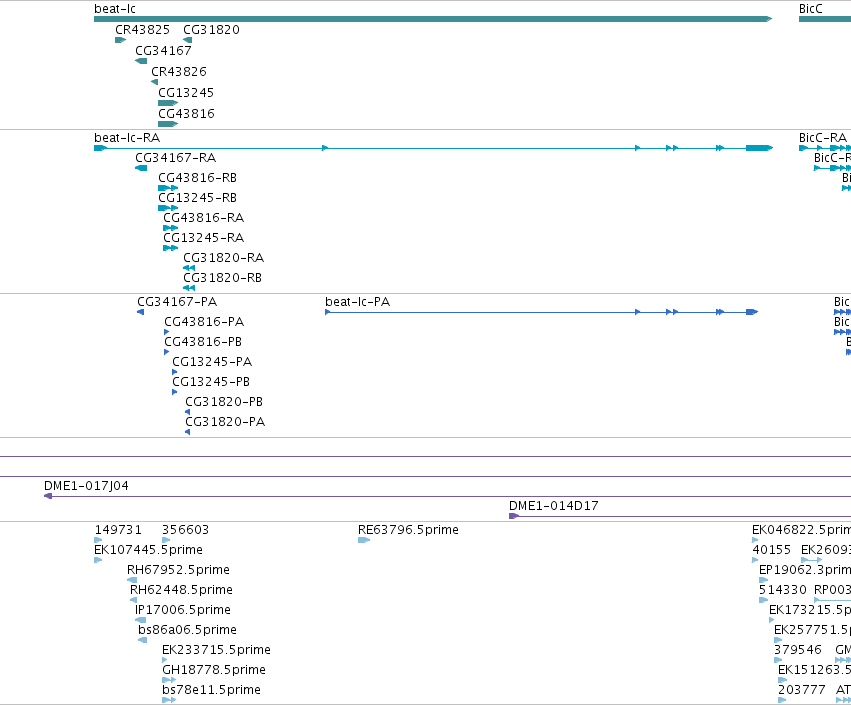Click the BicC gene label

[x=810, y=9]
